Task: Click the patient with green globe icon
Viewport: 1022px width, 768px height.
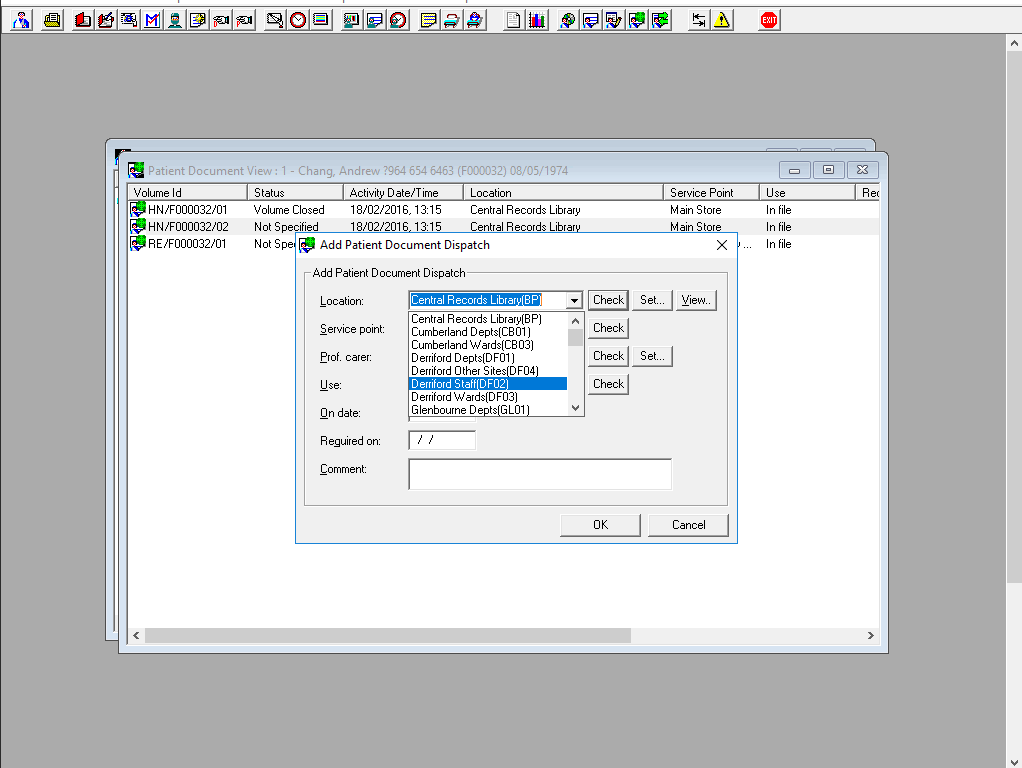Action: (x=637, y=20)
